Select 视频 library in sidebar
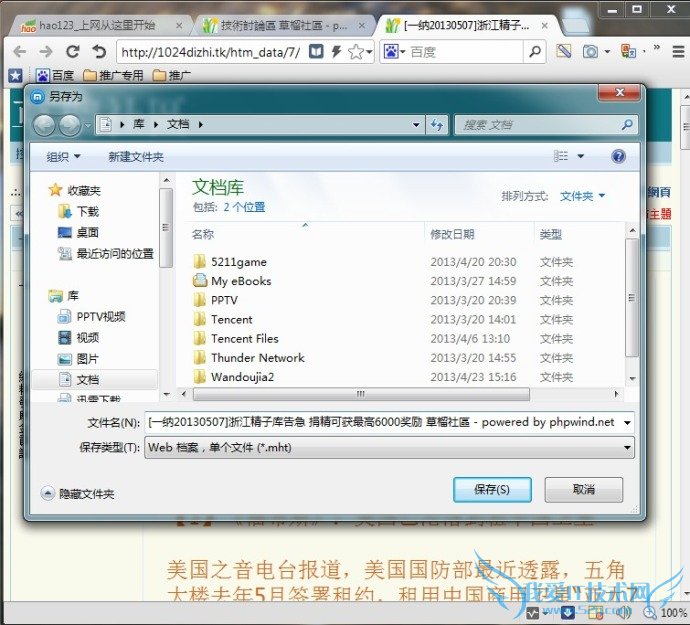 click(79, 338)
